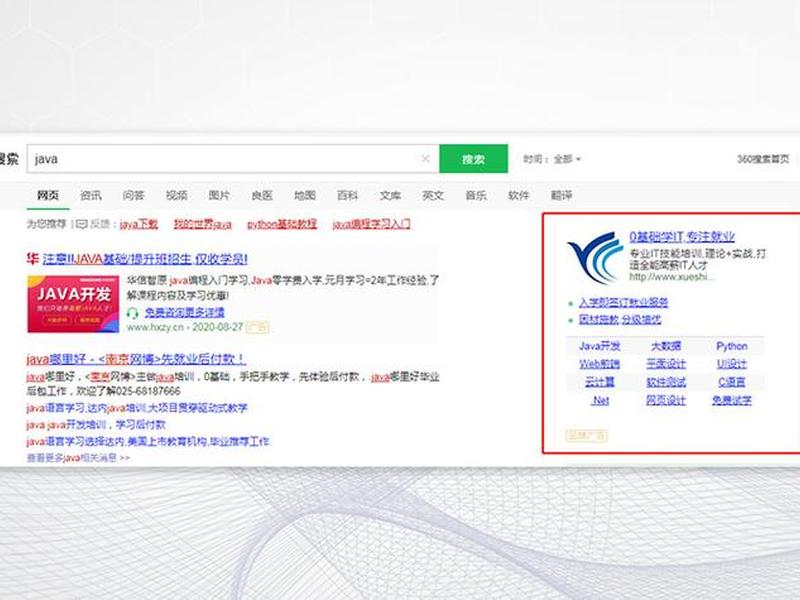Select 平面设计 in the ad course grid
This screenshot has height=600, width=800.
coord(666,364)
